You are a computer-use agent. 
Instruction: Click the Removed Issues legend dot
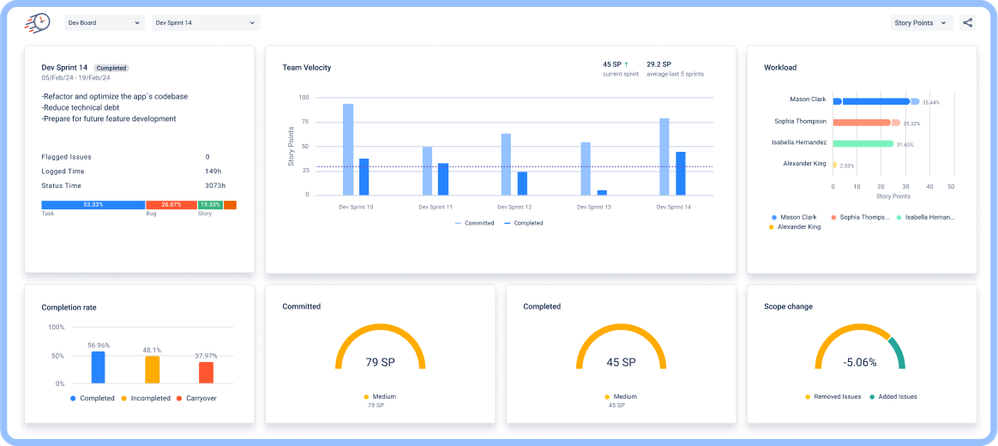coord(808,397)
